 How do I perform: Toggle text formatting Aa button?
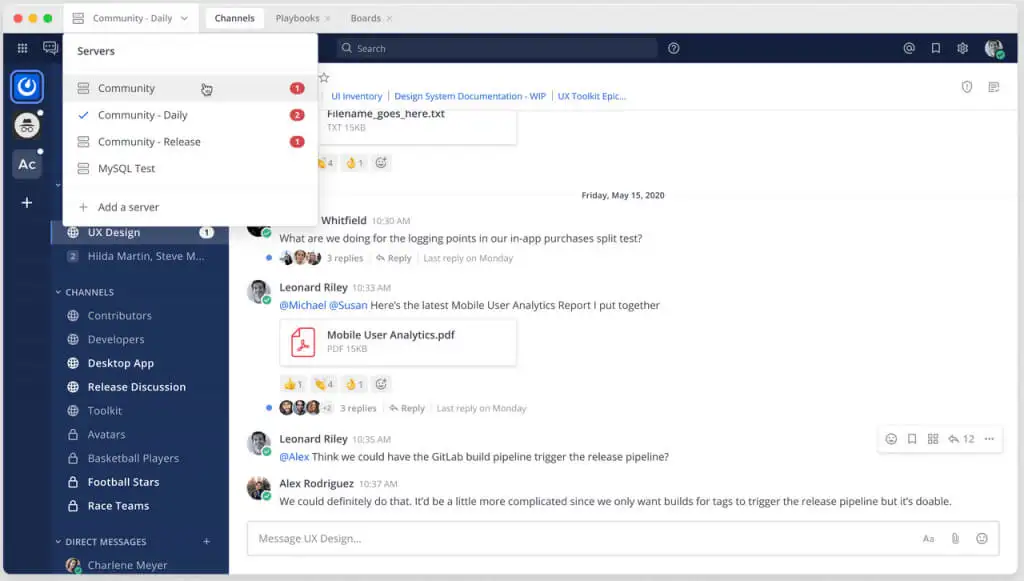coord(928,538)
